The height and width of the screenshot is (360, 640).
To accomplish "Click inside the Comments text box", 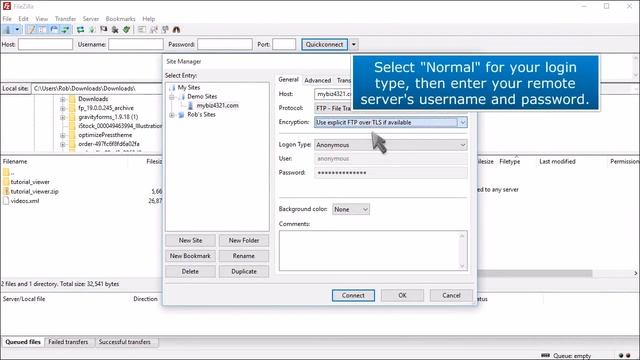I will point(373,251).
